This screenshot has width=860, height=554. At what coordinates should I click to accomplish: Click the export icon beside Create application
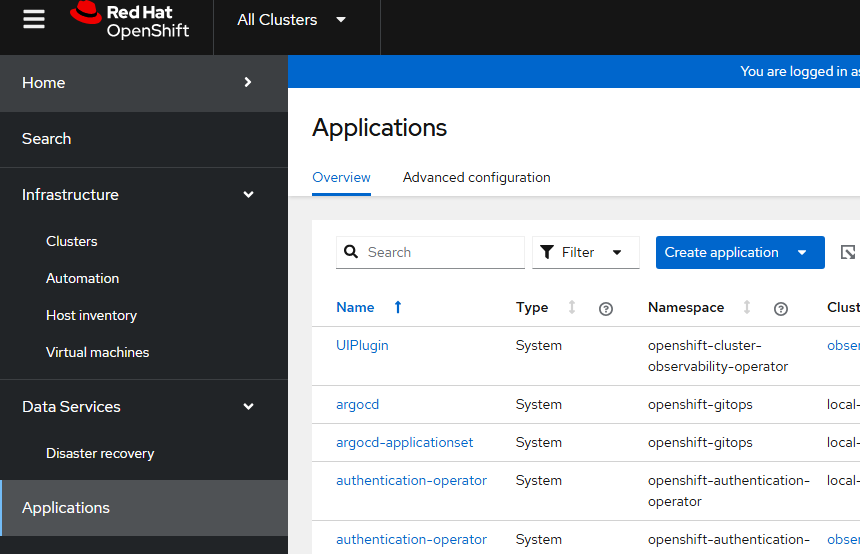(x=848, y=253)
